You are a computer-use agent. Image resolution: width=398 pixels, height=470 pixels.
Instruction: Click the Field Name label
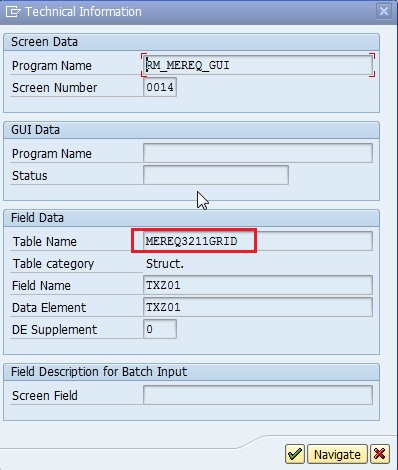[41, 285]
